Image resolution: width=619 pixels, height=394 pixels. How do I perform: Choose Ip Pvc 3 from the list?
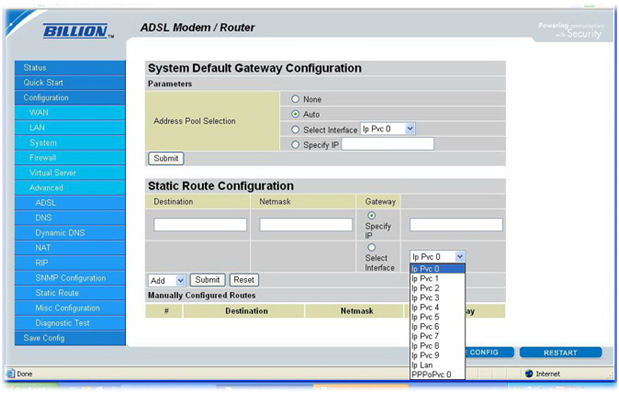pyautogui.click(x=437, y=298)
